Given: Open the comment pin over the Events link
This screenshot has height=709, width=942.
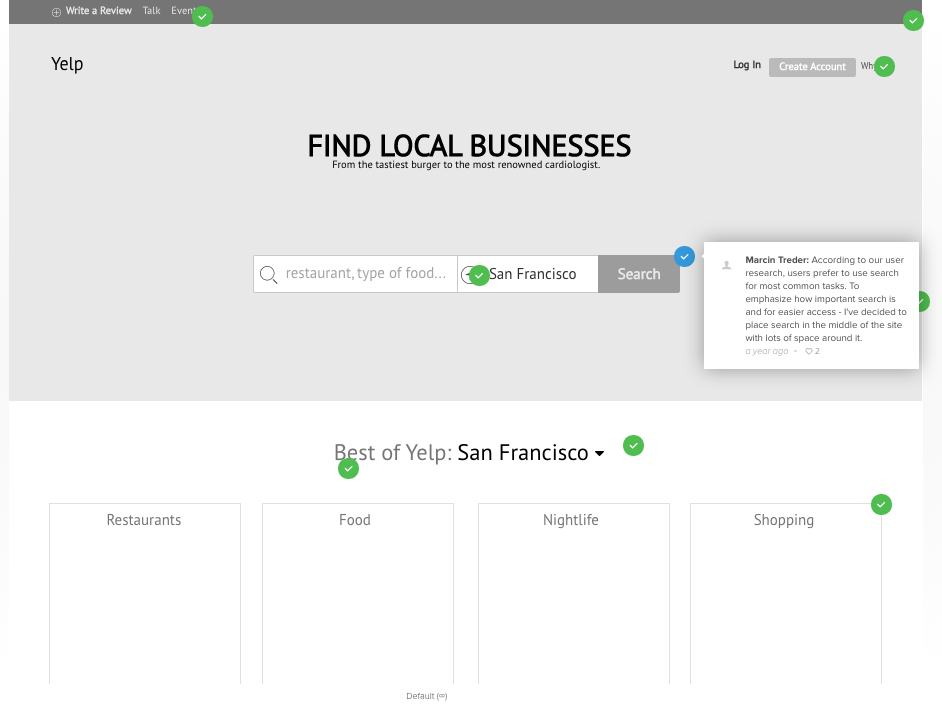Looking at the screenshot, I should click(x=202, y=17).
